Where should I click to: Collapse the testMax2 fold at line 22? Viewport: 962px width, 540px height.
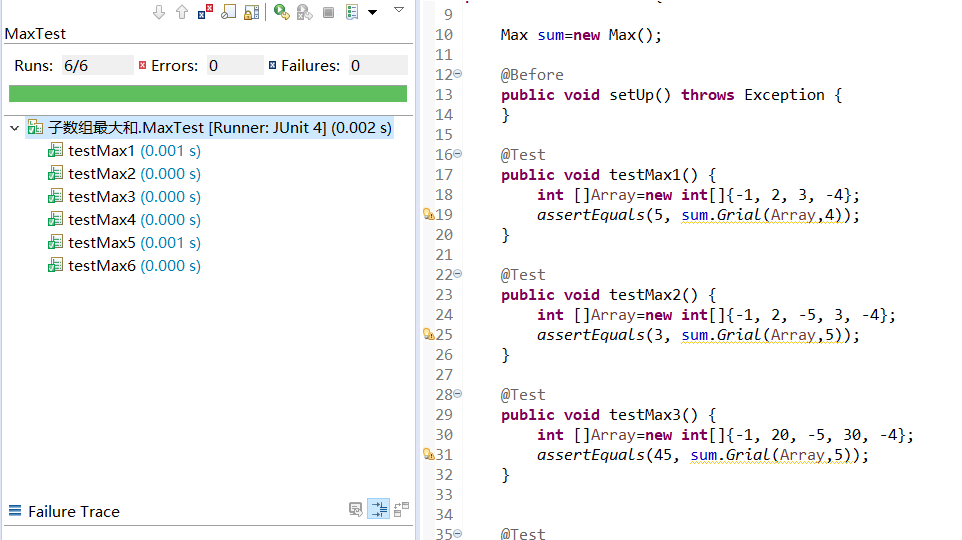[458, 274]
